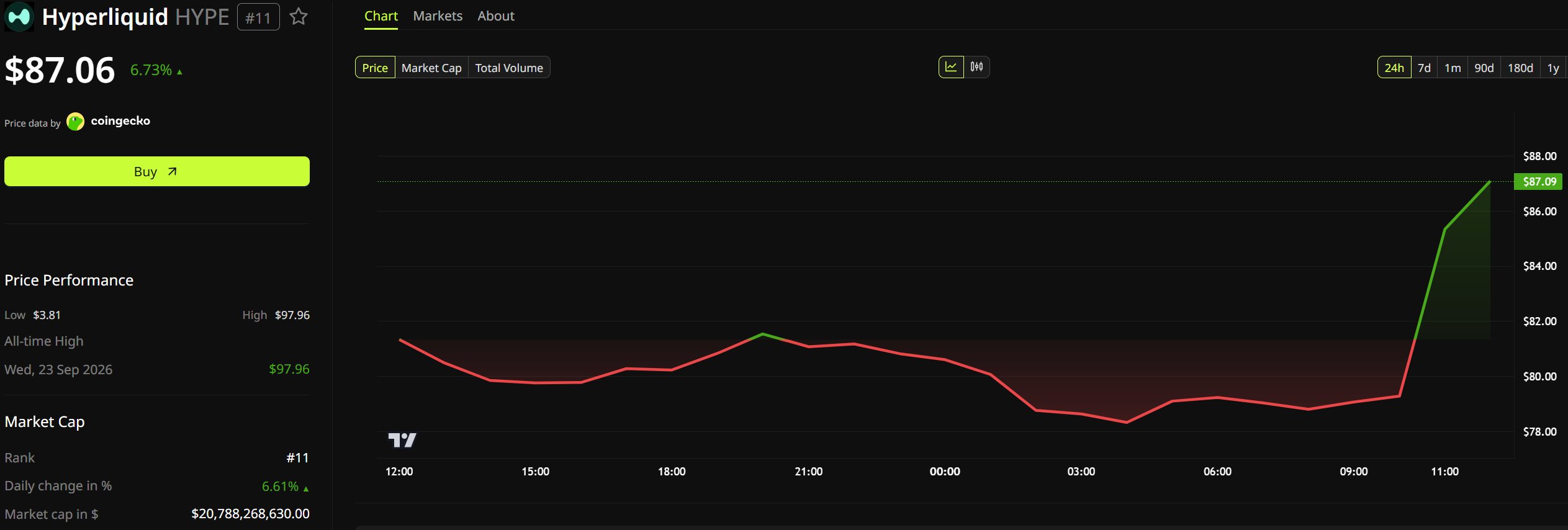Click the daily change value 6.61%

(x=280, y=487)
